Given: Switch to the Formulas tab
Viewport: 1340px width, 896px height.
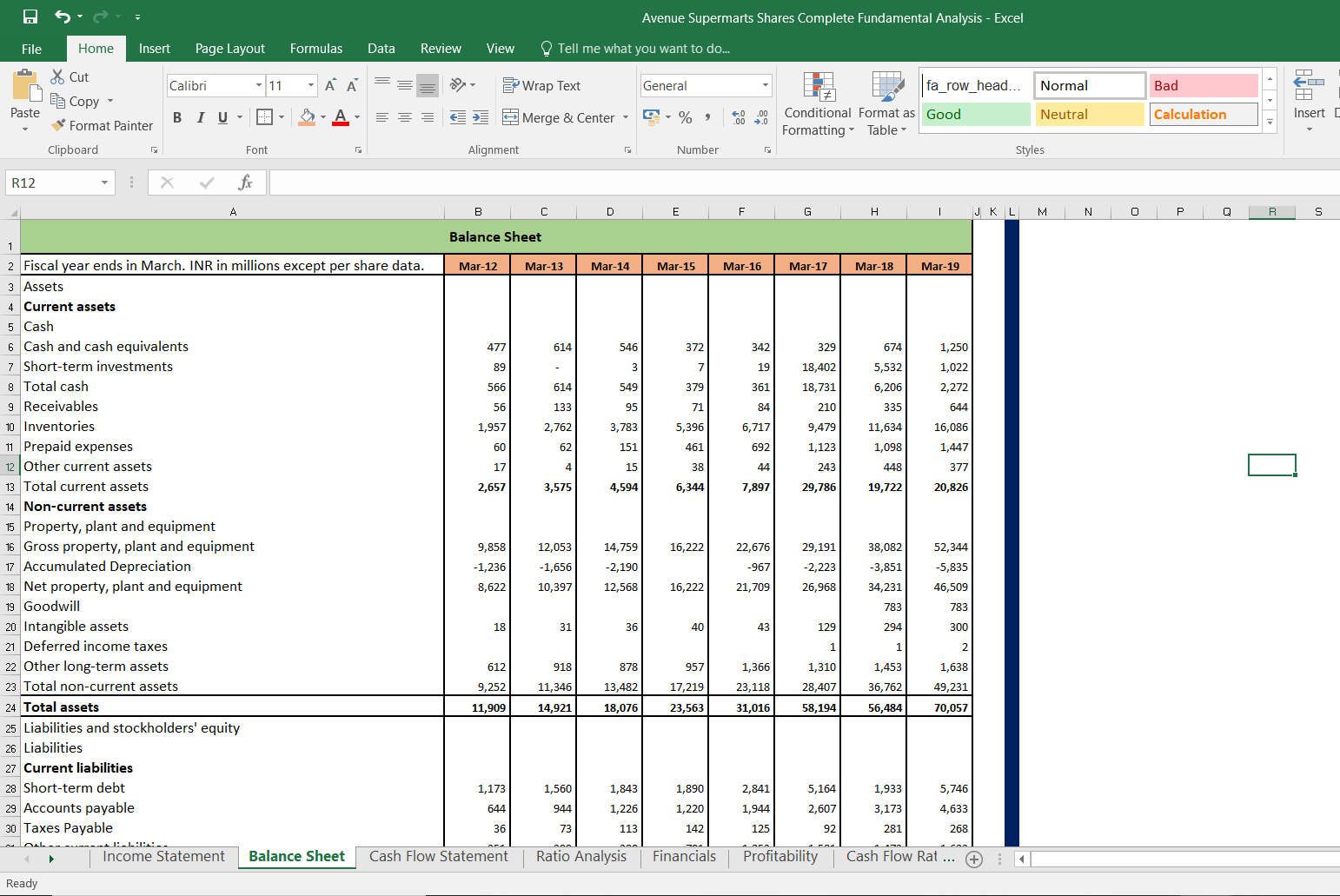Looking at the screenshot, I should [316, 49].
